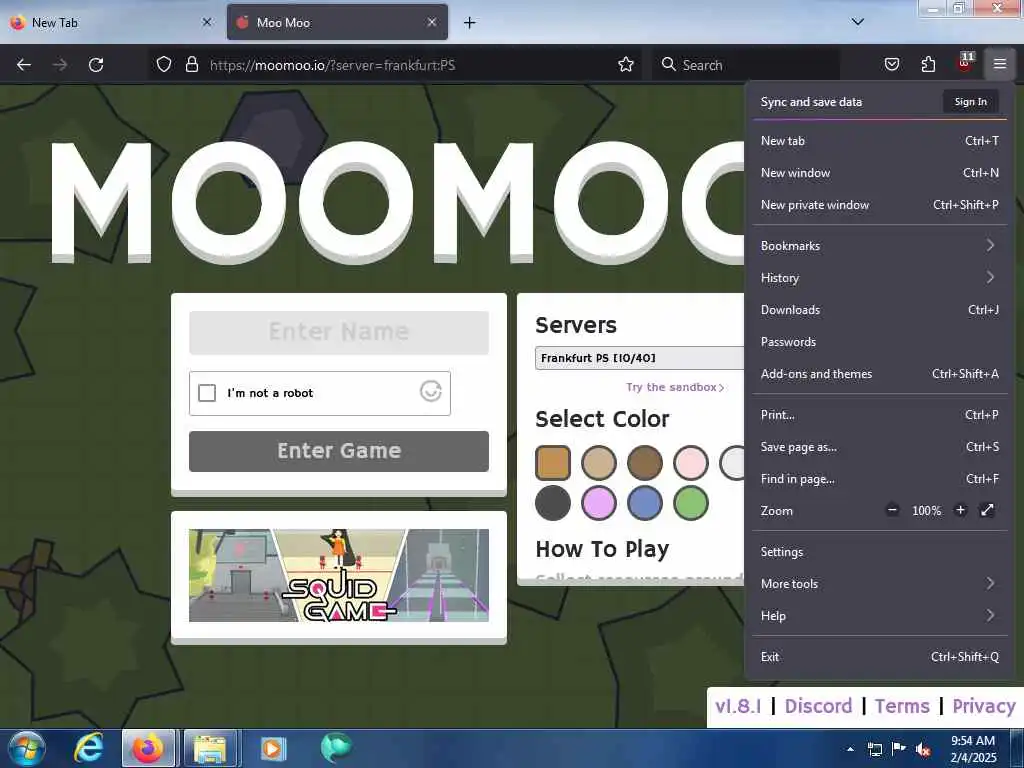Screen dimensions: 1024x768
Task: Open the teal bird app in taskbar
Action: click(336, 748)
